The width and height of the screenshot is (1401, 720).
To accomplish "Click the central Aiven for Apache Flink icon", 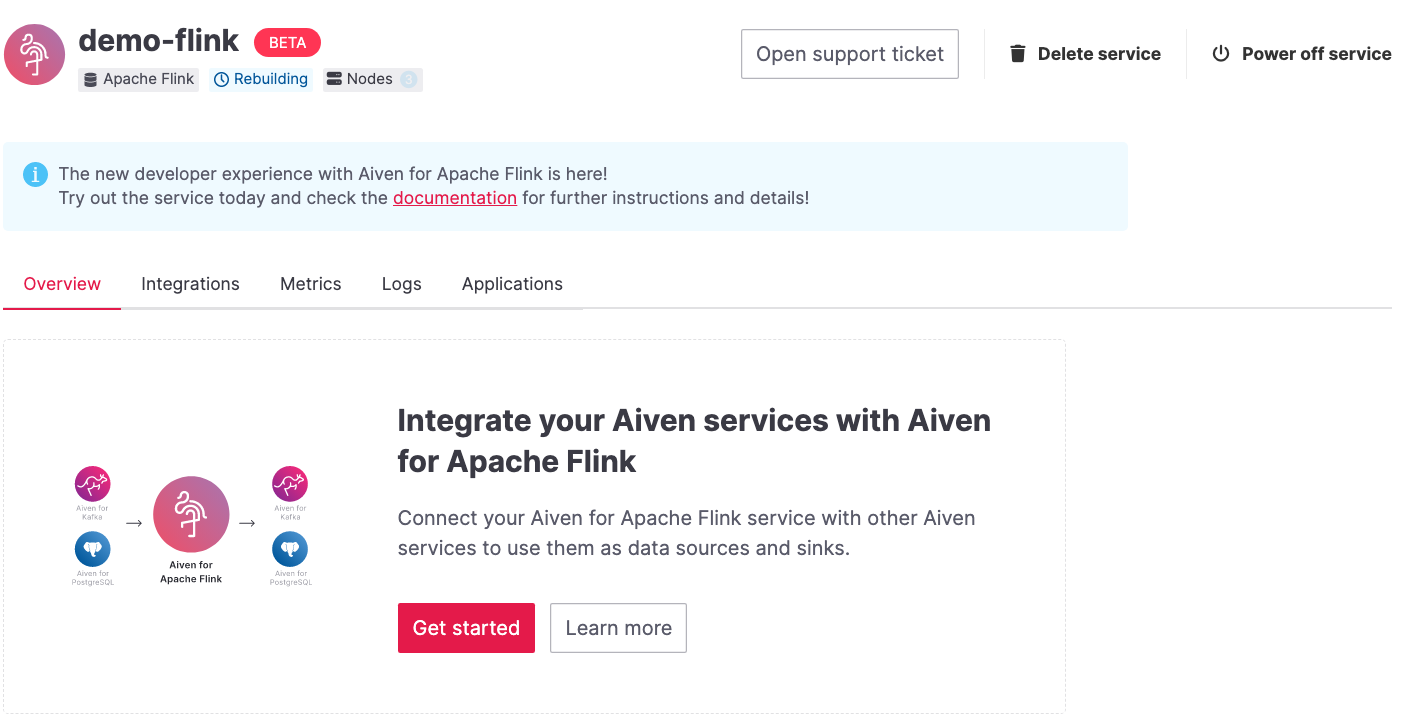I will (191, 514).
